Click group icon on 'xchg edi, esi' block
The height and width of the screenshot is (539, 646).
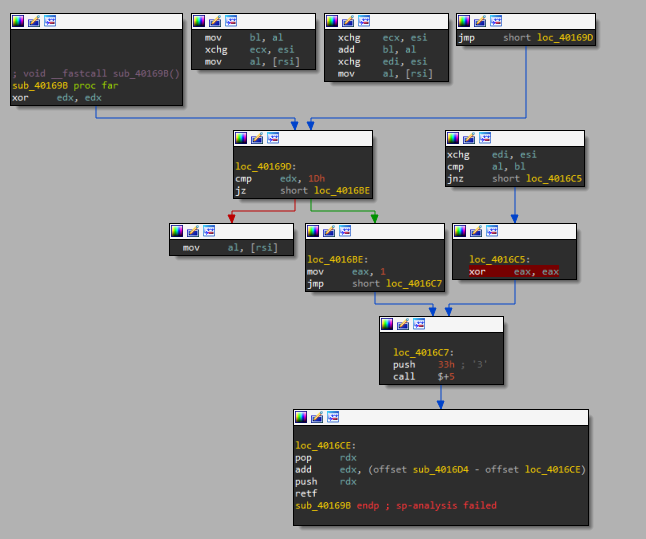pyautogui.click(x=485, y=138)
